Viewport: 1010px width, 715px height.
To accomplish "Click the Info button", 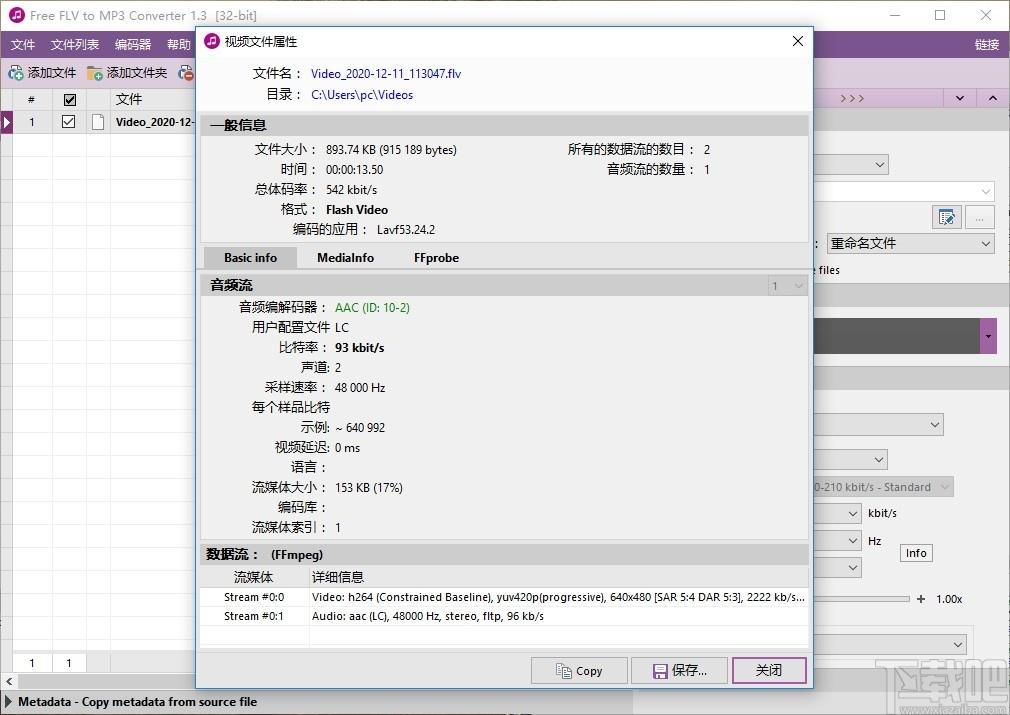I will [916, 553].
